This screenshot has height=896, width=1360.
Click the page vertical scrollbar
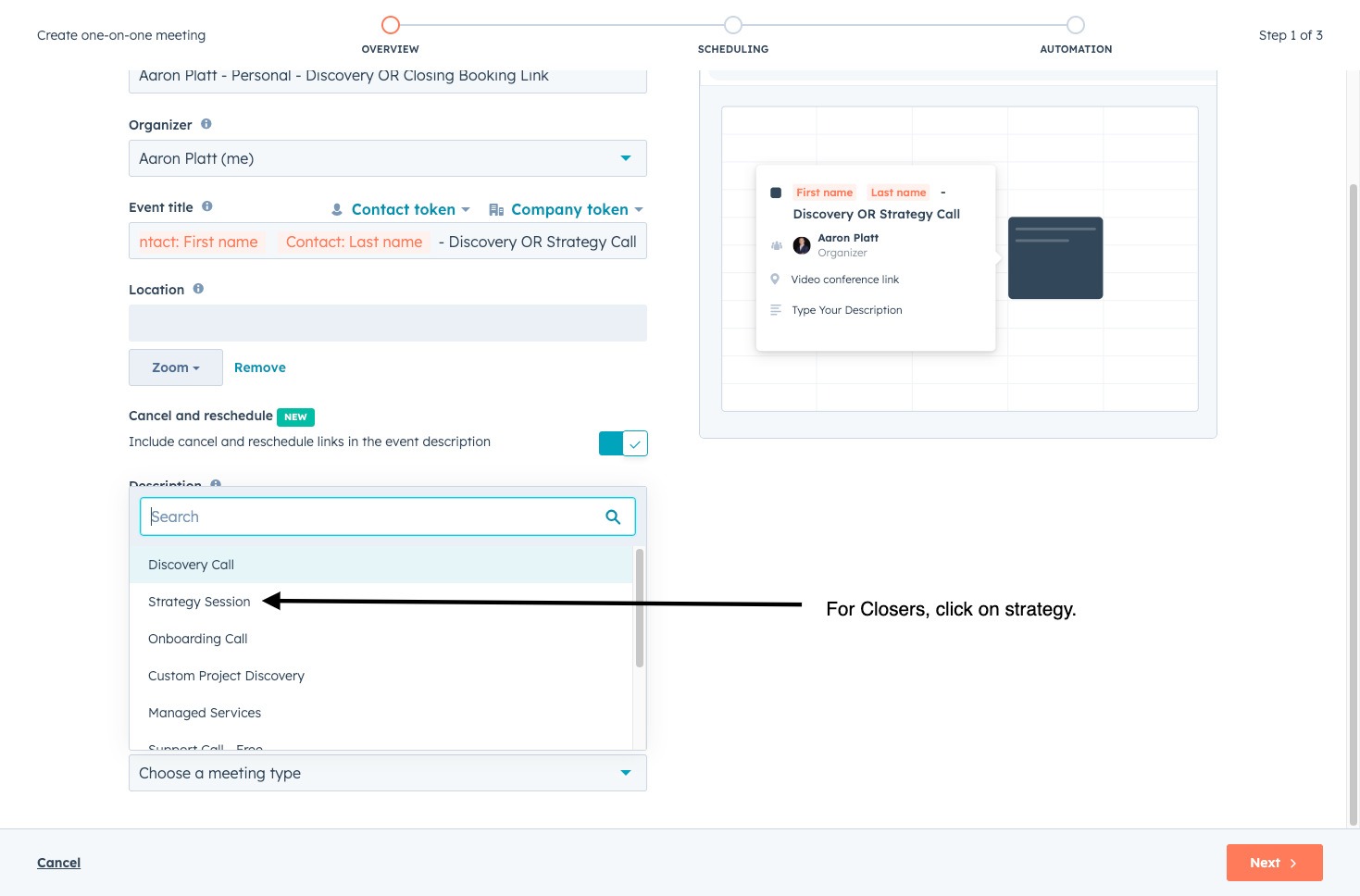click(x=1354, y=504)
